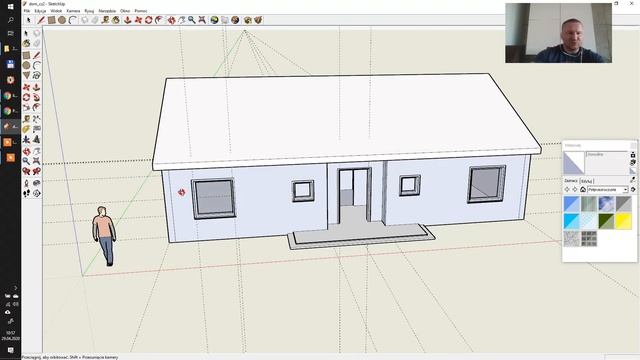640x360 pixels.
Task: Pick the grey-green glass material swatch
Action: pyautogui.click(x=589, y=204)
